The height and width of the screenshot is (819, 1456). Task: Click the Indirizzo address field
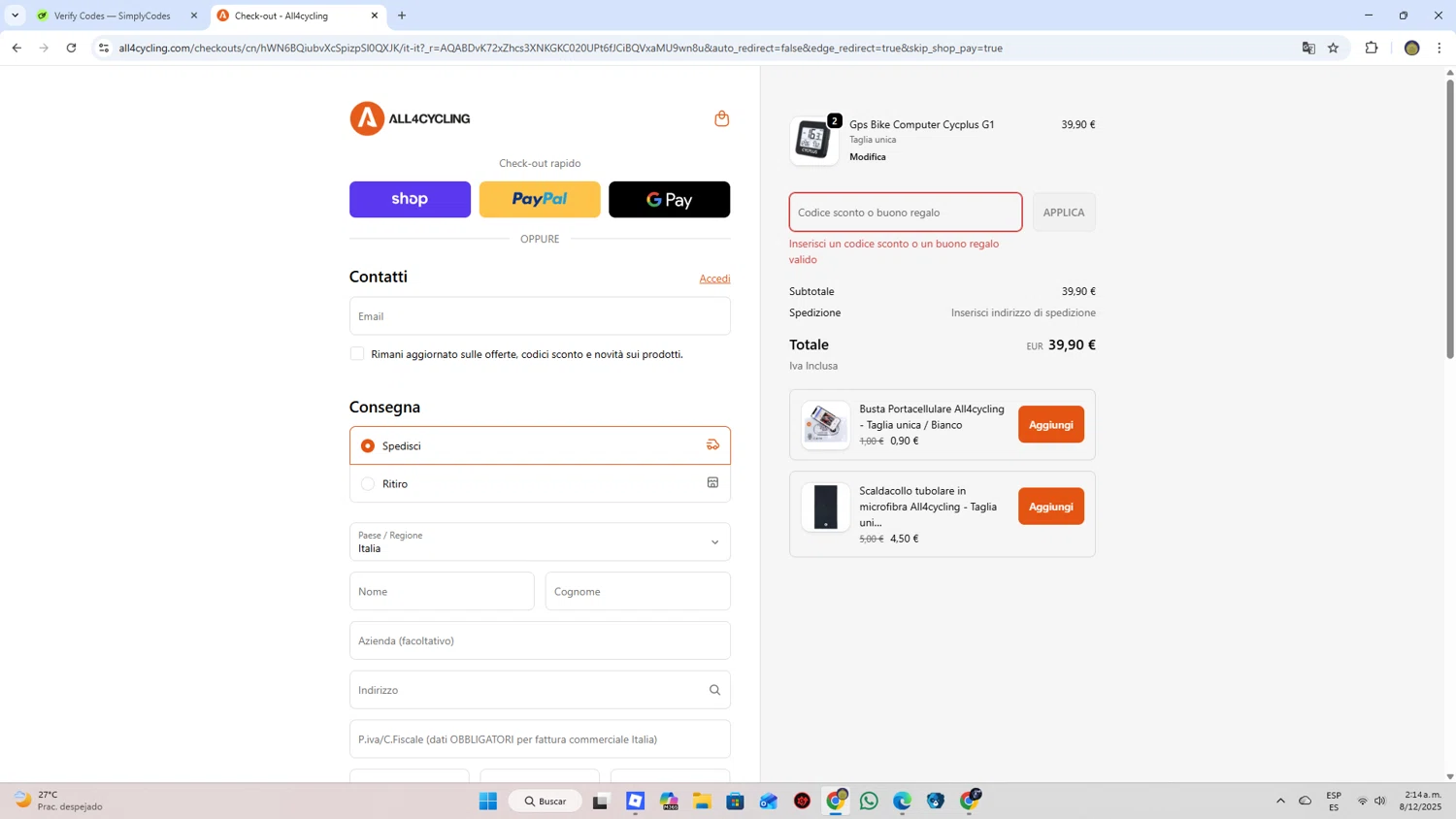pos(540,690)
